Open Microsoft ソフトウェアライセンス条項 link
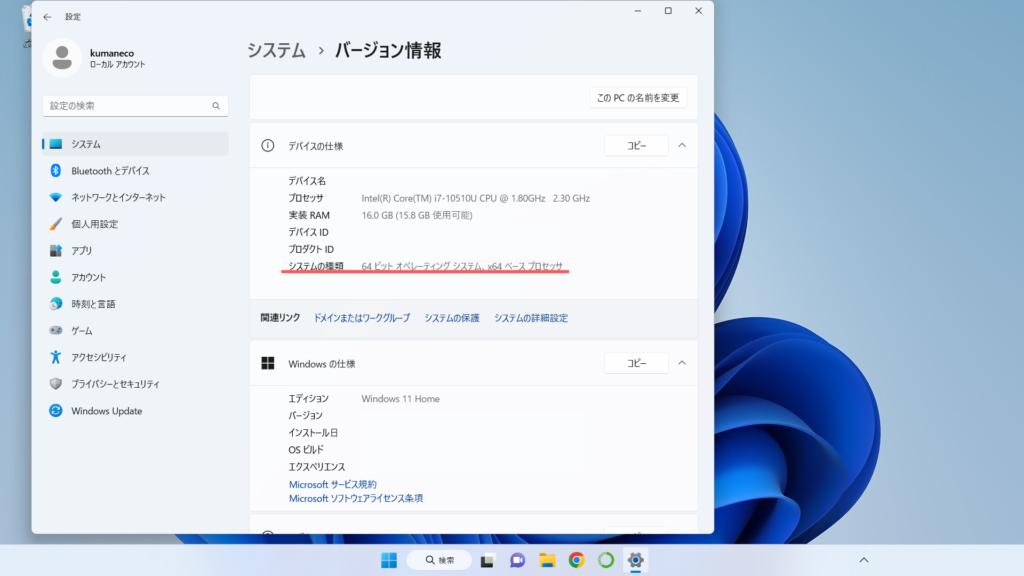The height and width of the screenshot is (576, 1024). coord(356,498)
